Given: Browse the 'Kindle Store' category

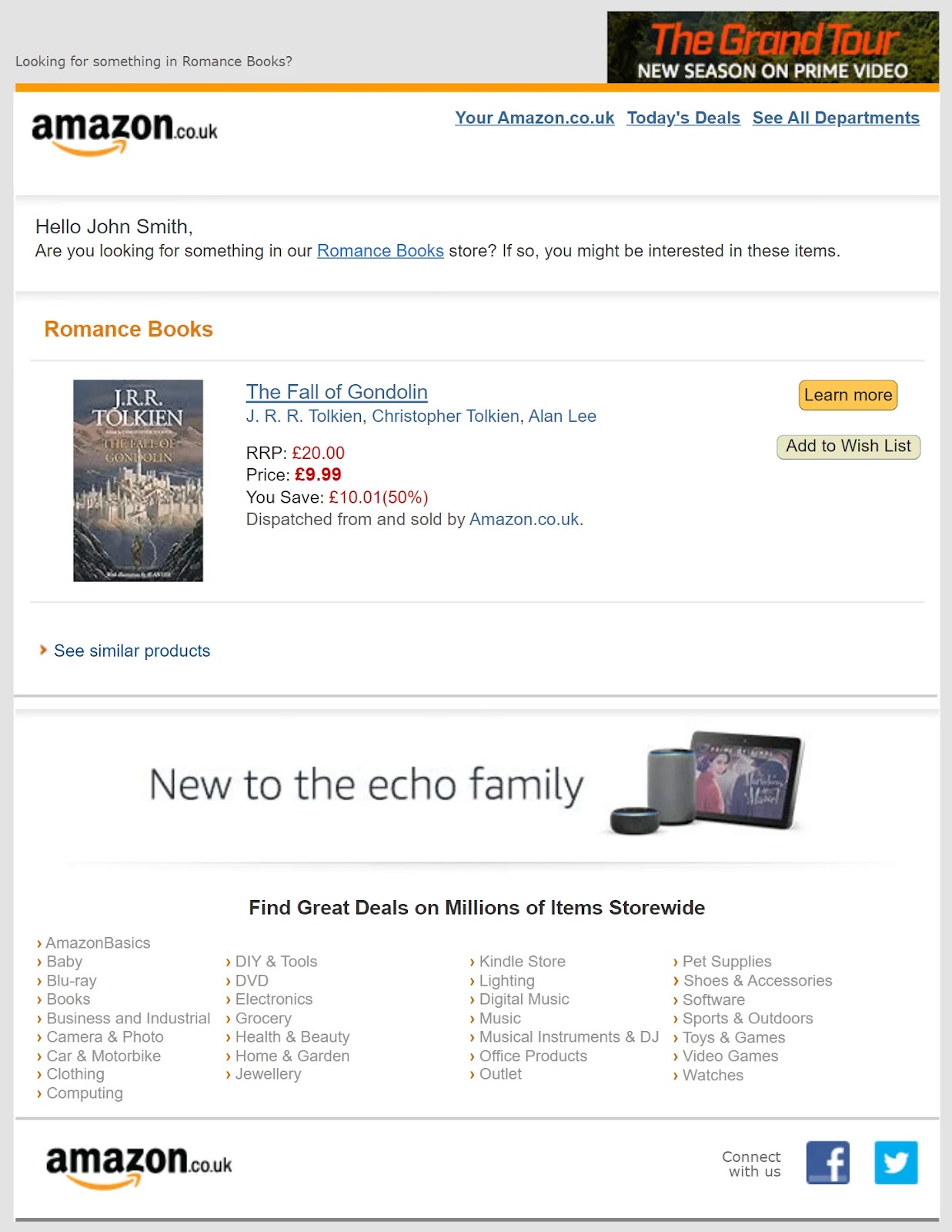Looking at the screenshot, I should (522, 961).
